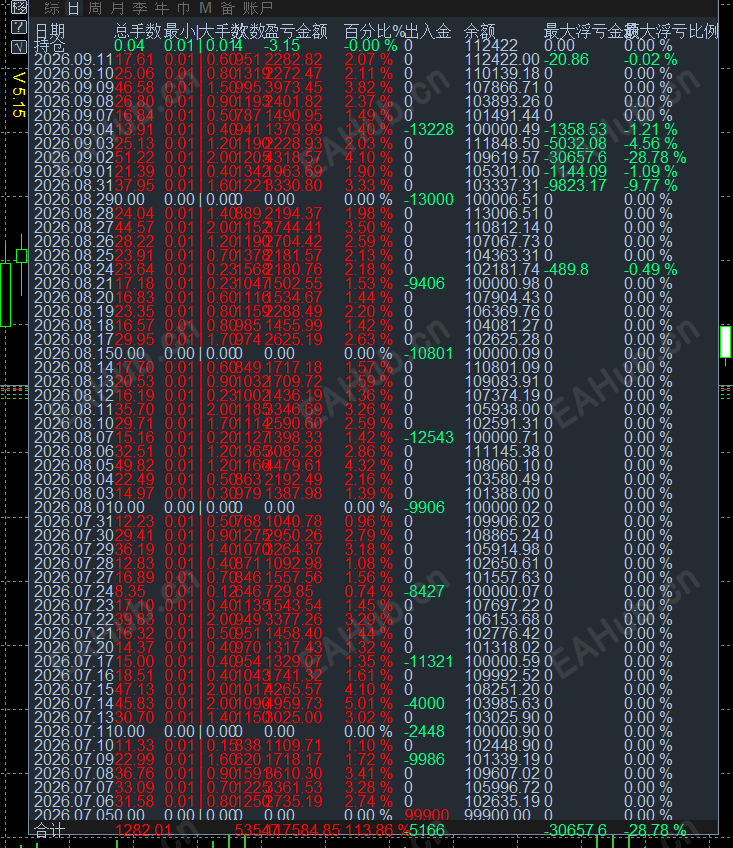The image size is (733, 848).
Task: Select the 2026.07.24 date row
Action: tap(74, 591)
